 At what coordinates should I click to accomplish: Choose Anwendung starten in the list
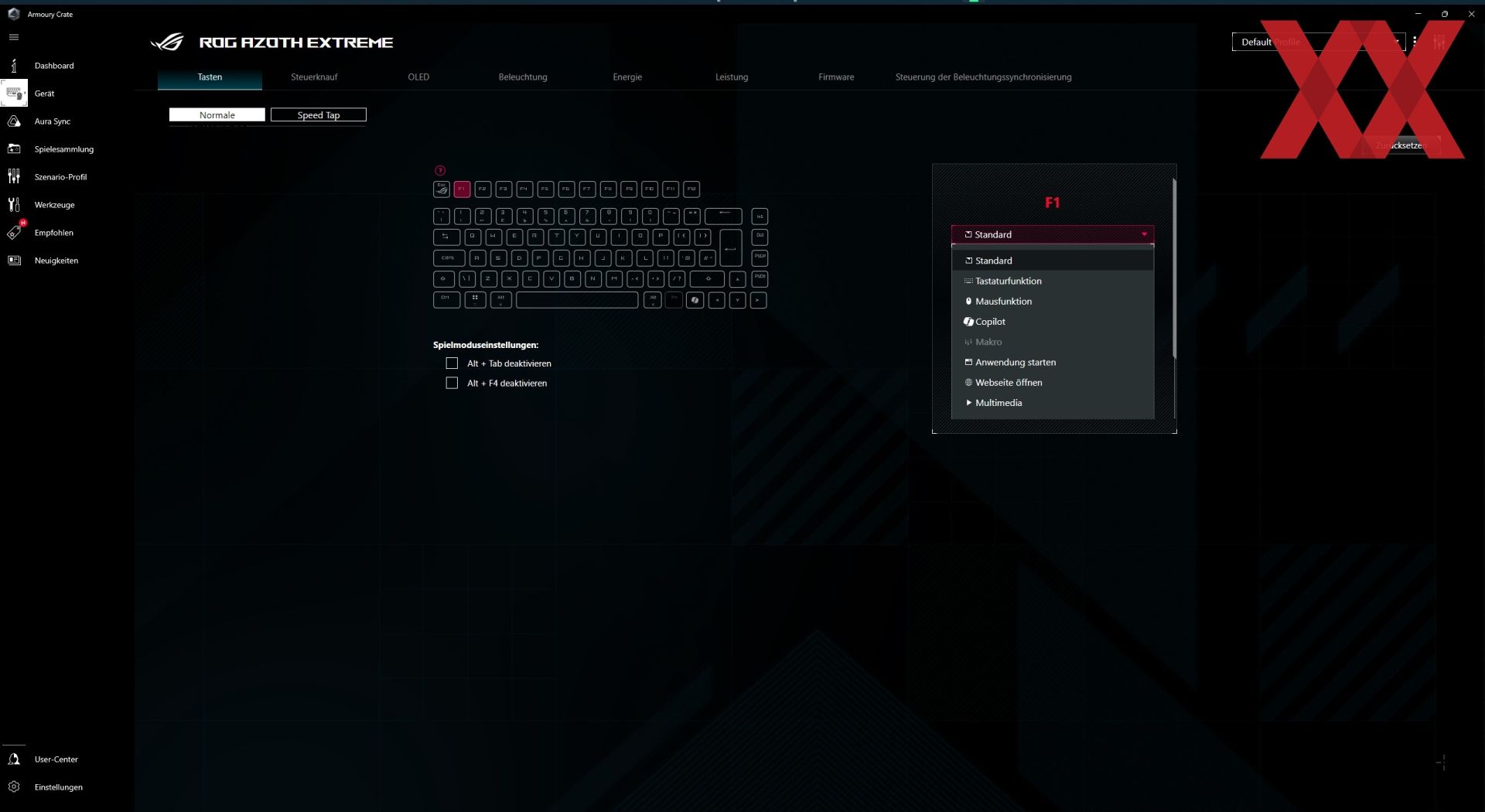point(1053,362)
